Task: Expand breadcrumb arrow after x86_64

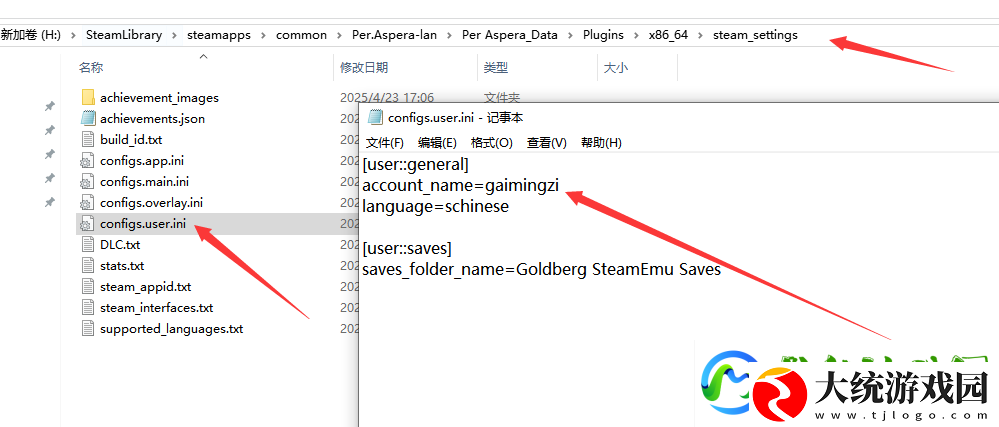Action: (x=701, y=36)
